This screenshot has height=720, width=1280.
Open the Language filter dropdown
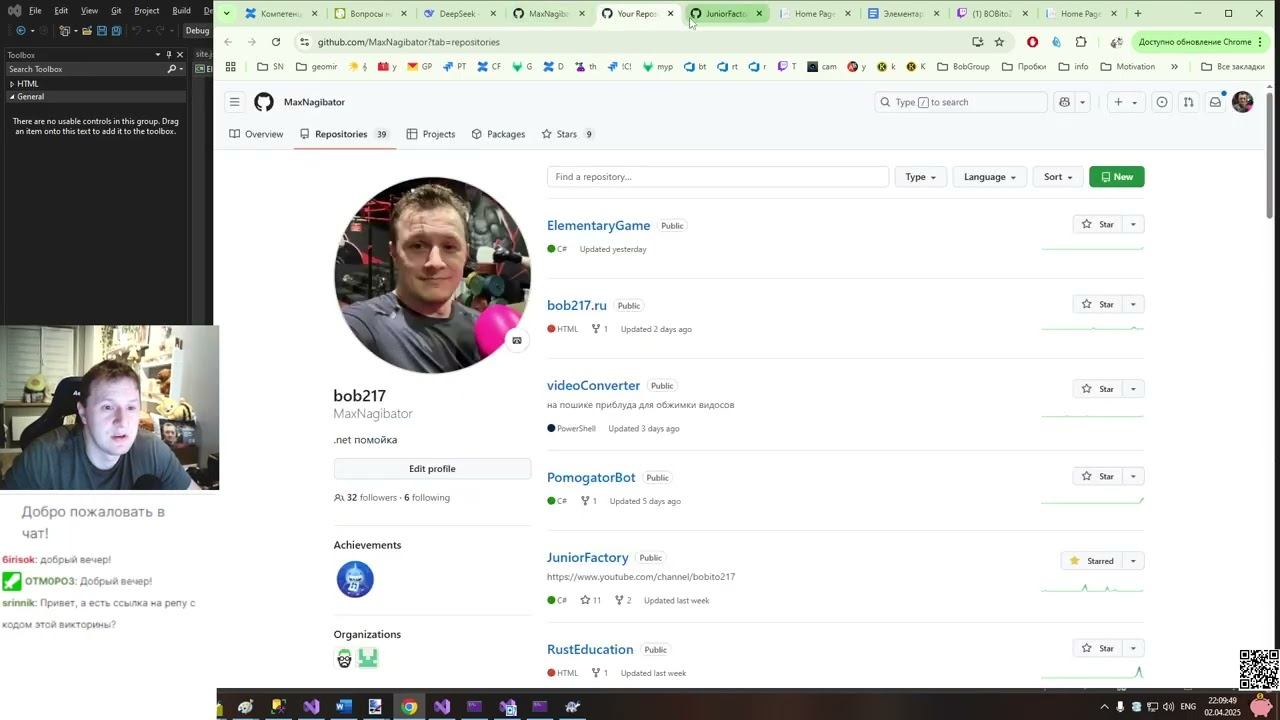click(x=989, y=177)
